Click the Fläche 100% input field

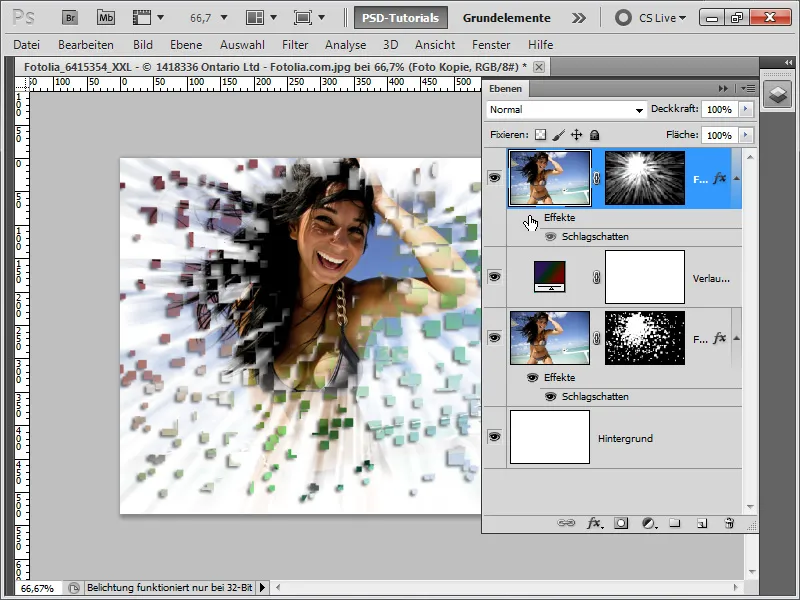tap(719, 135)
